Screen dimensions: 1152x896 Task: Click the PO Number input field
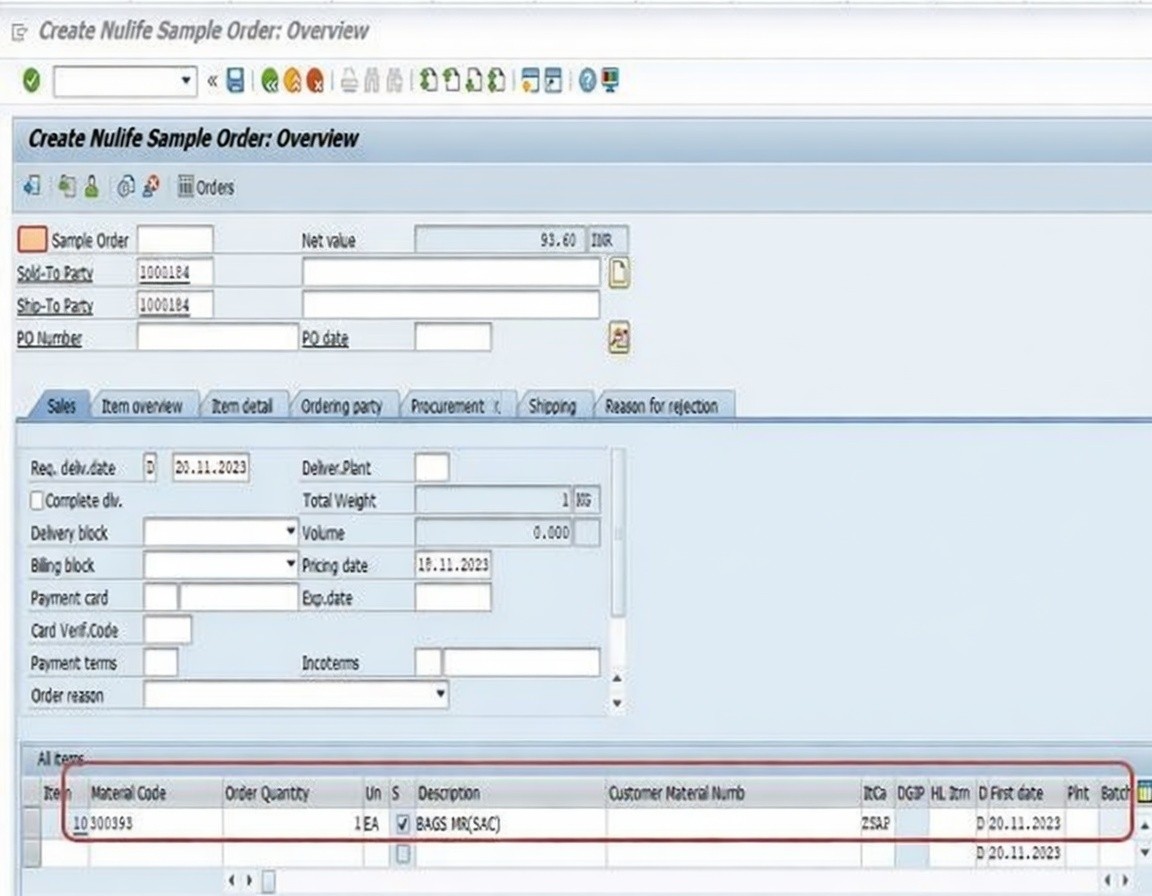coord(217,338)
